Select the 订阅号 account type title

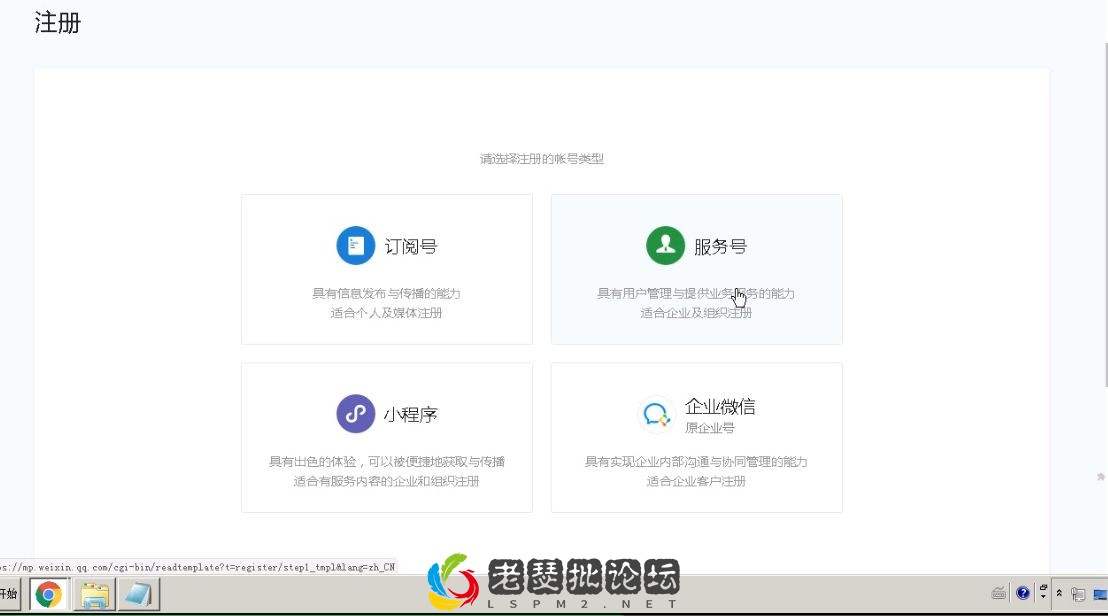411,247
